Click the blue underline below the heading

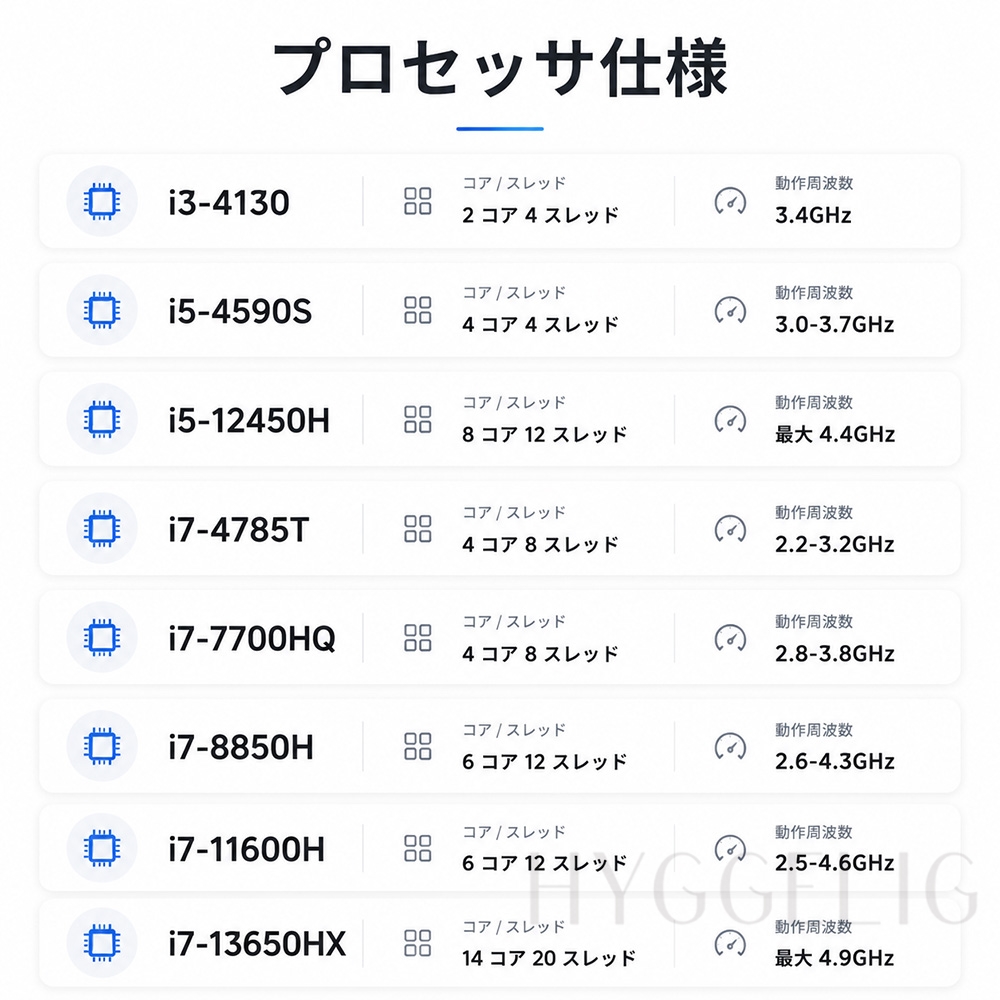pyautogui.click(x=500, y=129)
